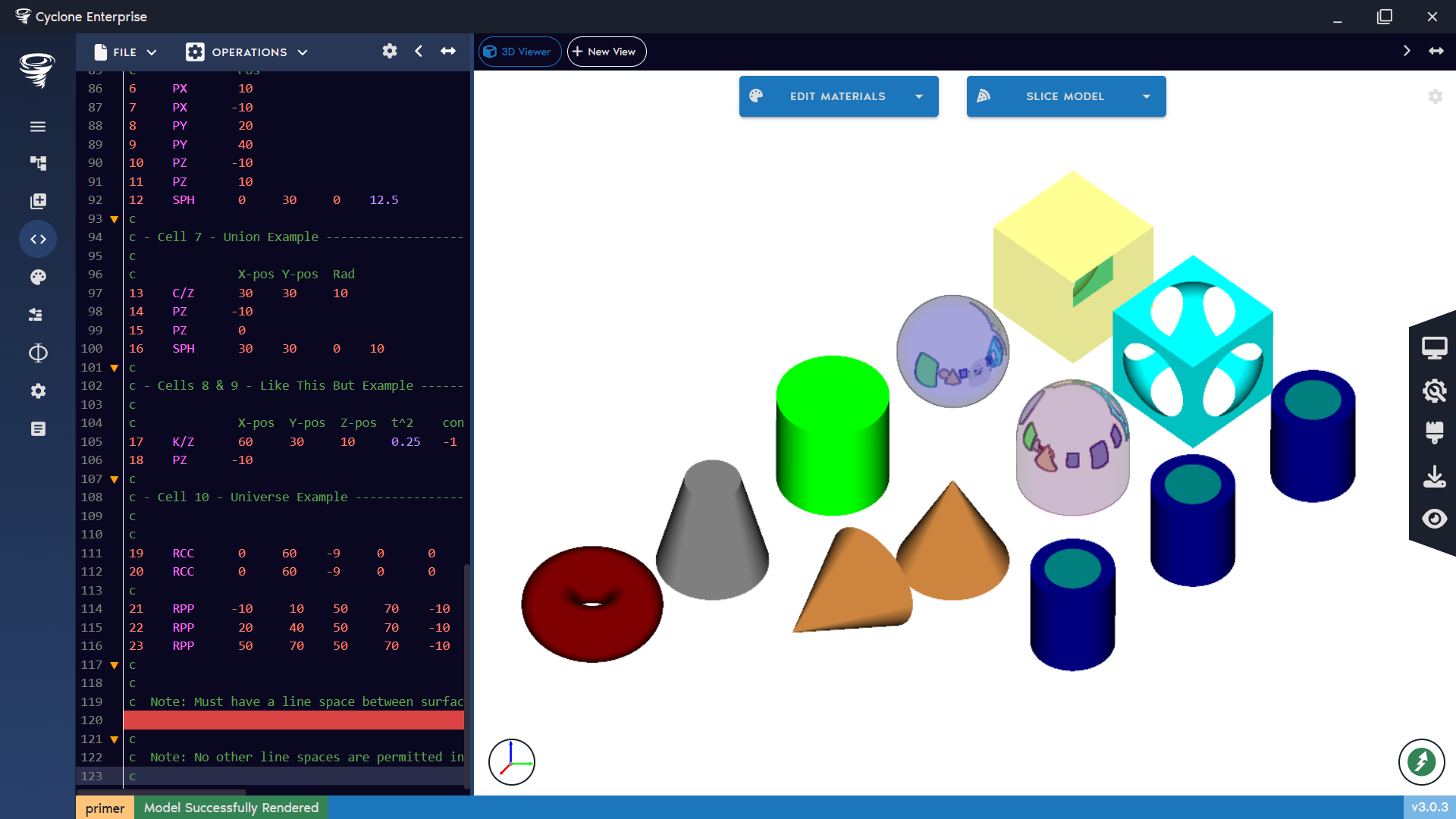Image resolution: width=1456 pixels, height=819 pixels.
Task: Collapse the code fold arrow at line 93
Action: tap(113, 219)
